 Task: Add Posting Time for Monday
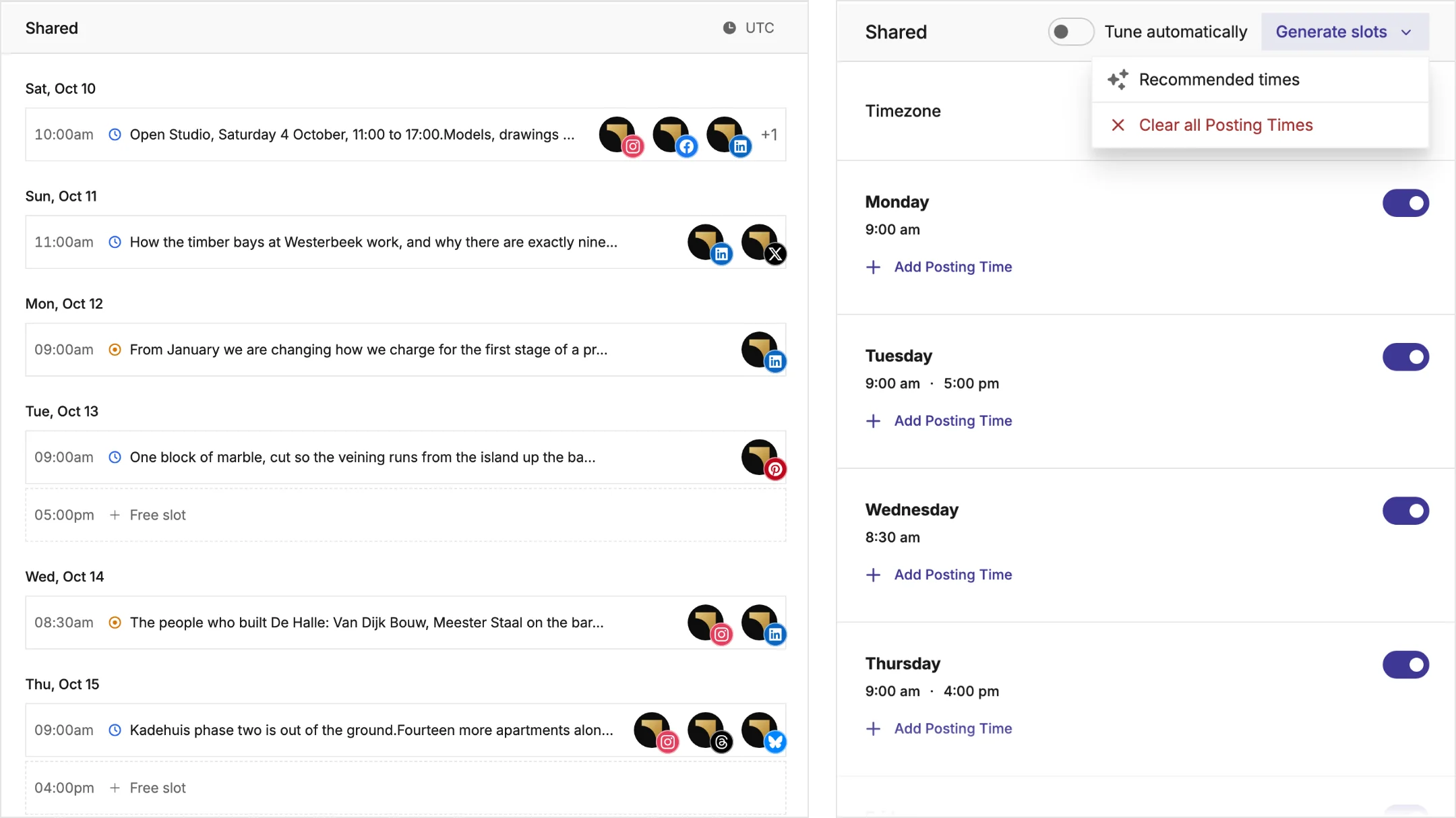tap(939, 267)
